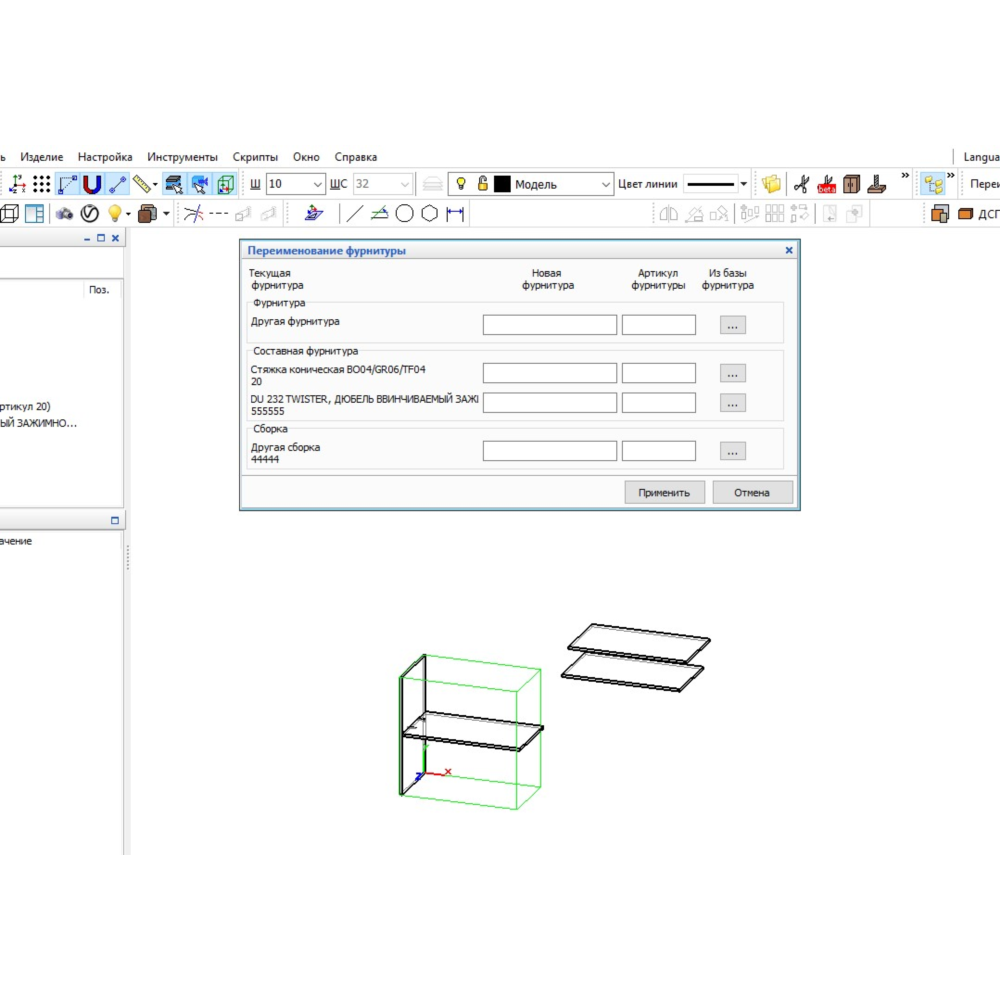Viewport: 1000px width, 1000px height.
Task: Open the Скрипты menu
Action: tap(255, 157)
